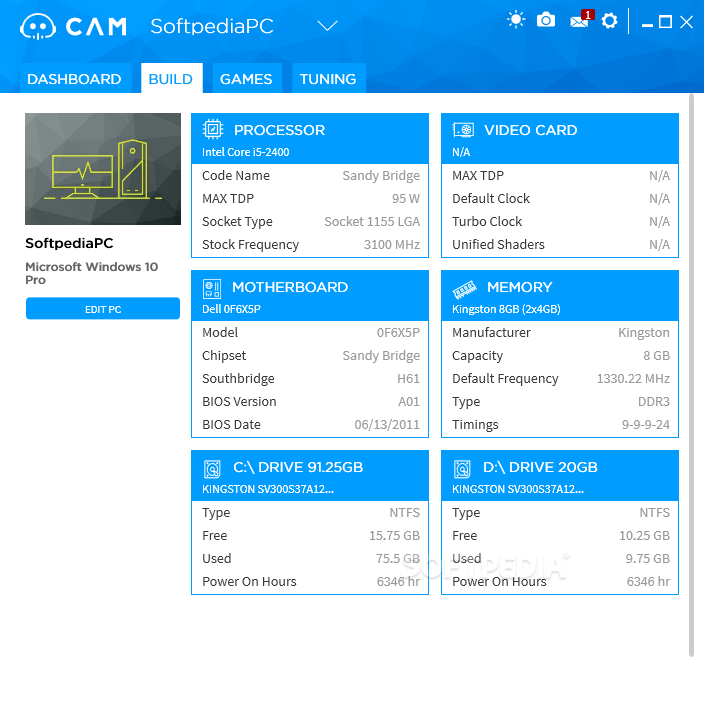Click the Turbo Clock row label
Screen dimensions: 704x712
coord(487,222)
